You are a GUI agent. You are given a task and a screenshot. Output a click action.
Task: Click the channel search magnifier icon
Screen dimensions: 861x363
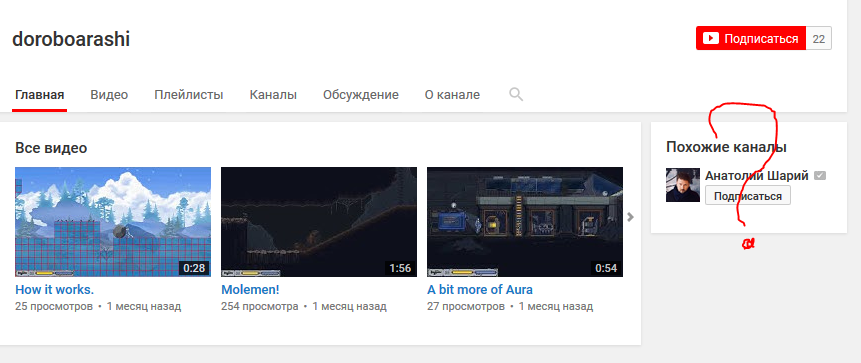(x=516, y=94)
